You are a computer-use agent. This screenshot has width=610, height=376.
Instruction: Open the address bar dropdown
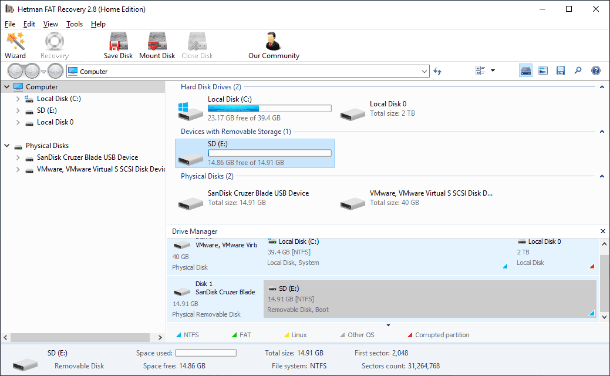click(x=424, y=71)
